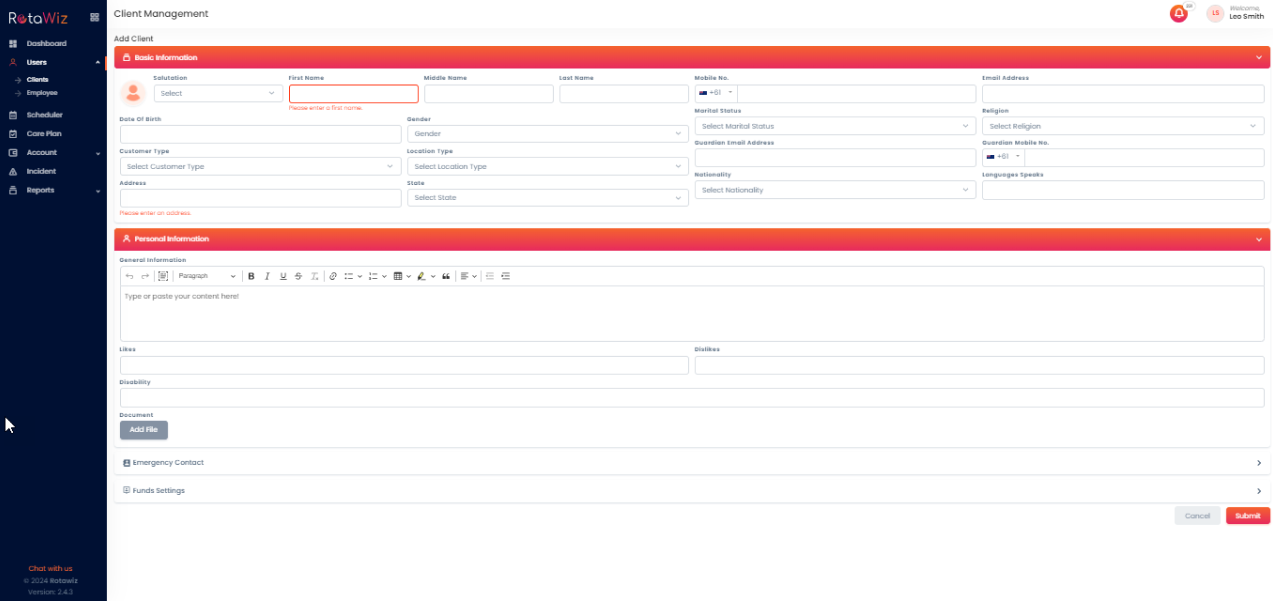Insert a link using the editor toolbar
This screenshot has width=1273, height=601.
point(333,276)
